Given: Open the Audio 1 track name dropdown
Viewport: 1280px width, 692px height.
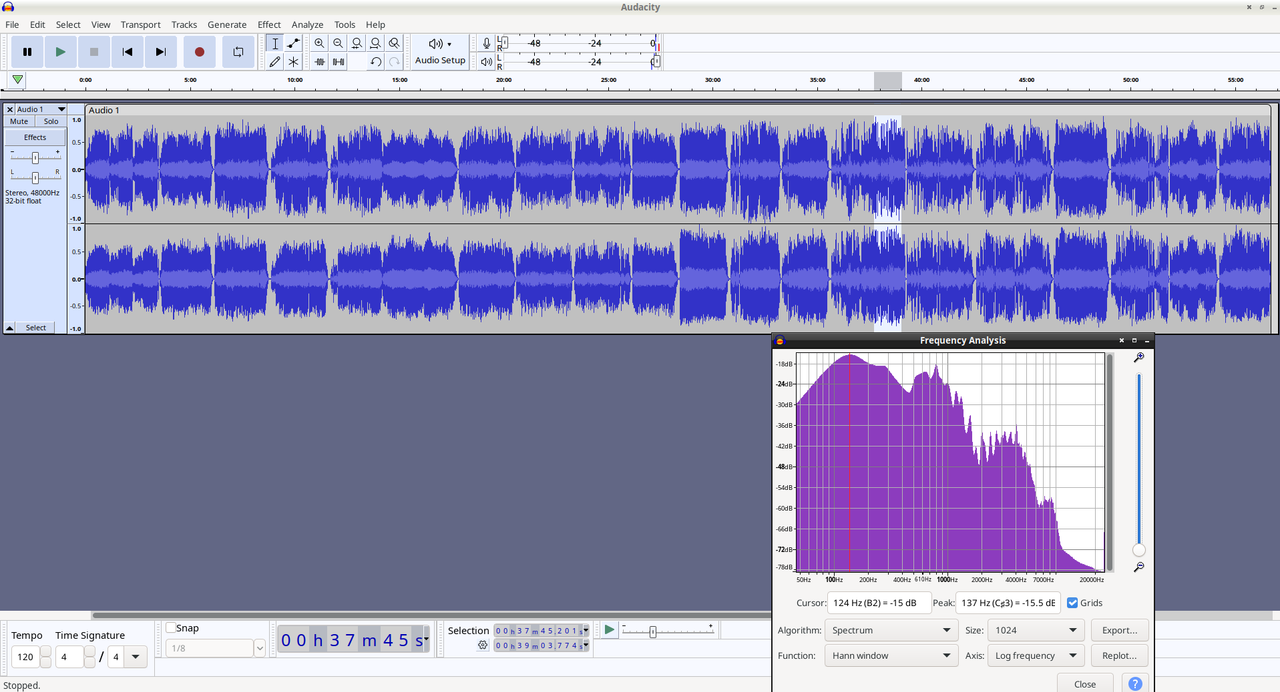Looking at the screenshot, I should click(41, 109).
